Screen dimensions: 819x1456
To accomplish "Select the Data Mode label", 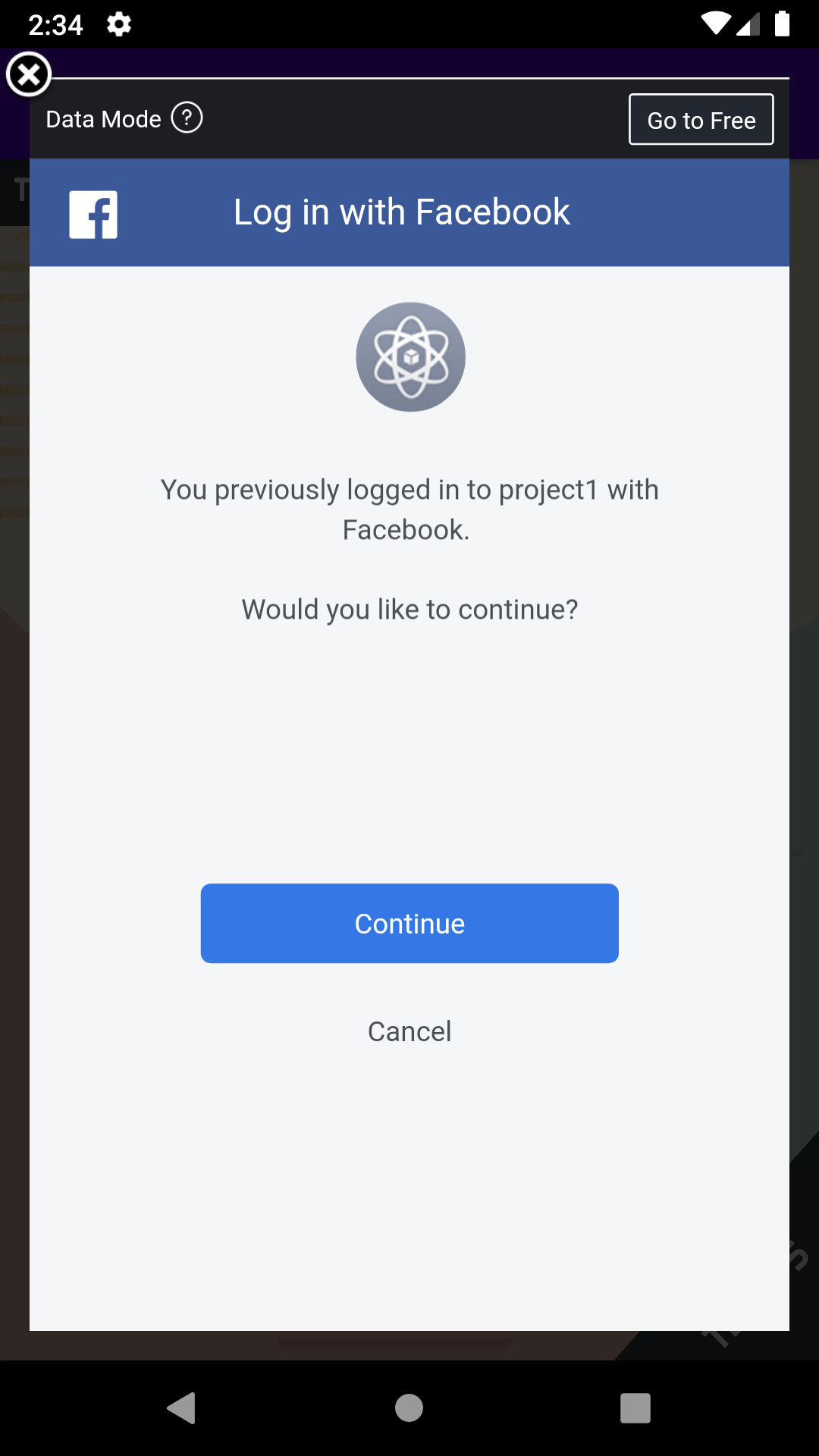I will 103,118.
